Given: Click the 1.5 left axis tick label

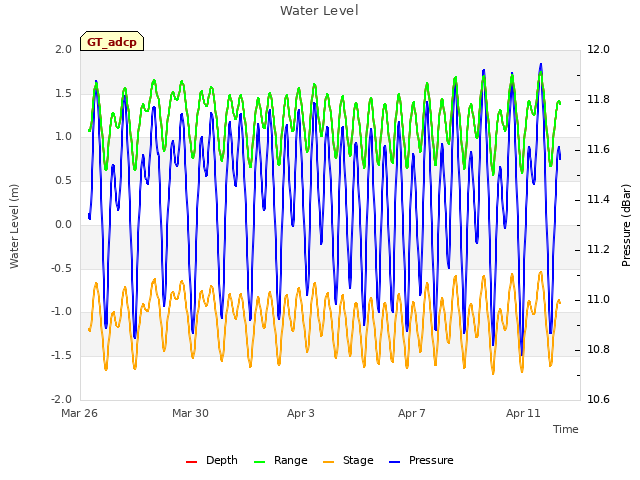Looking at the screenshot, I should click(63, 93).
